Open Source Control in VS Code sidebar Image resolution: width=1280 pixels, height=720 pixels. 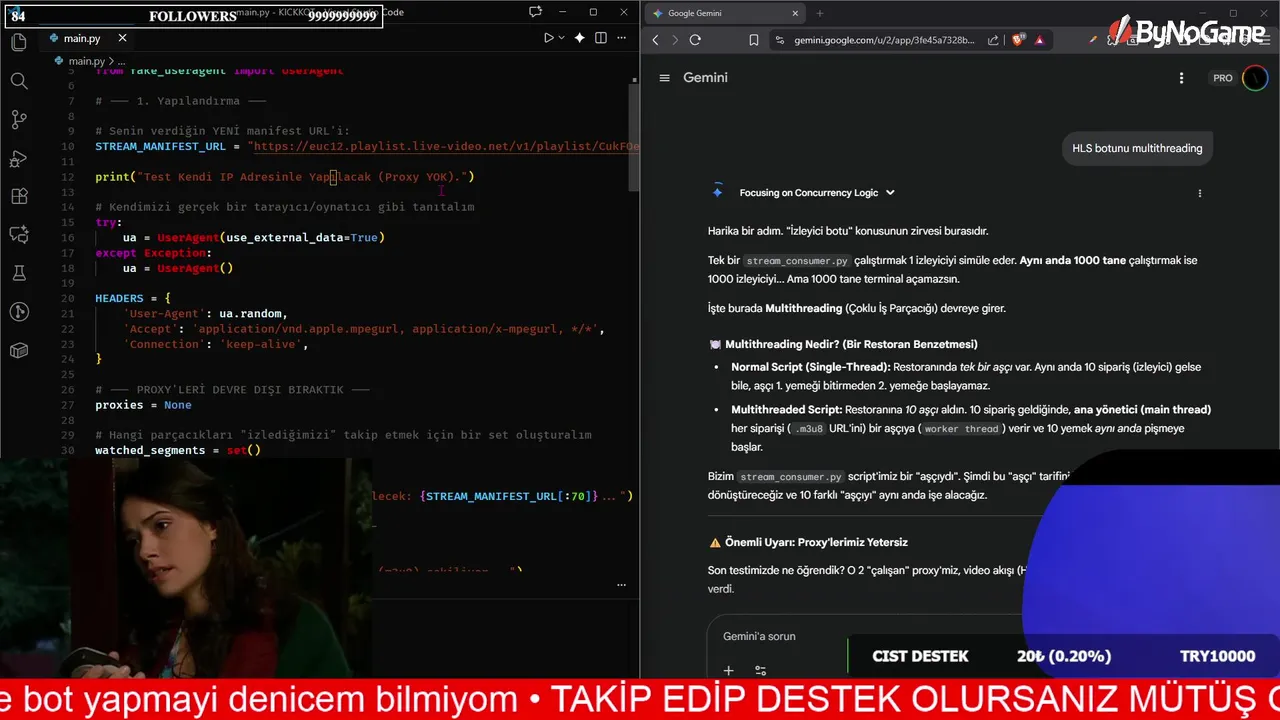[x=19, y=119]
